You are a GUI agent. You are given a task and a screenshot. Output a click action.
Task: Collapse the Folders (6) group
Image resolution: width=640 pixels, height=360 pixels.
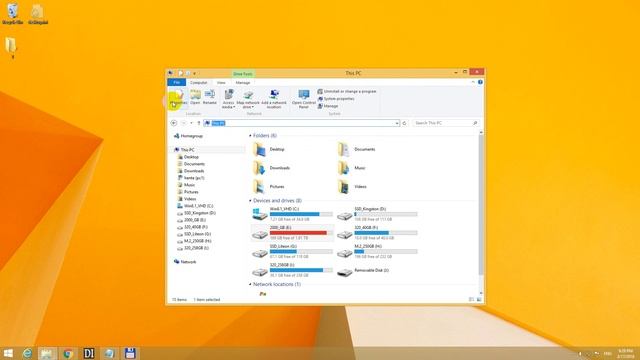click(250, 136)
